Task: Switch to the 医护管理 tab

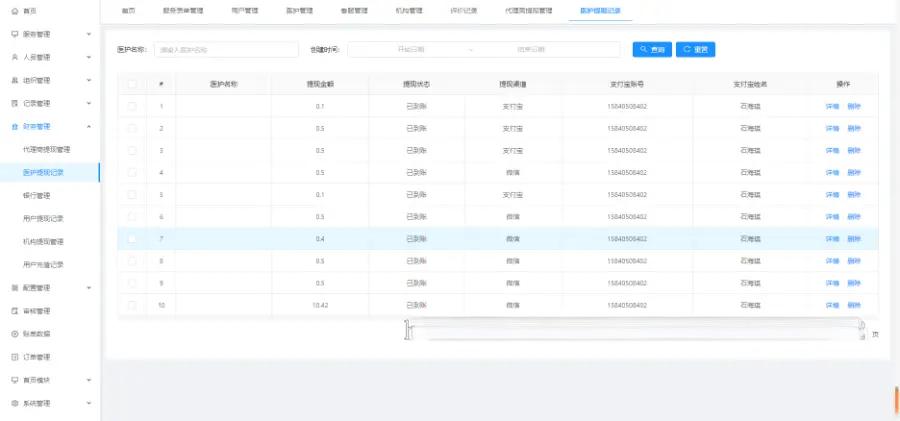Action: [299, 11]
